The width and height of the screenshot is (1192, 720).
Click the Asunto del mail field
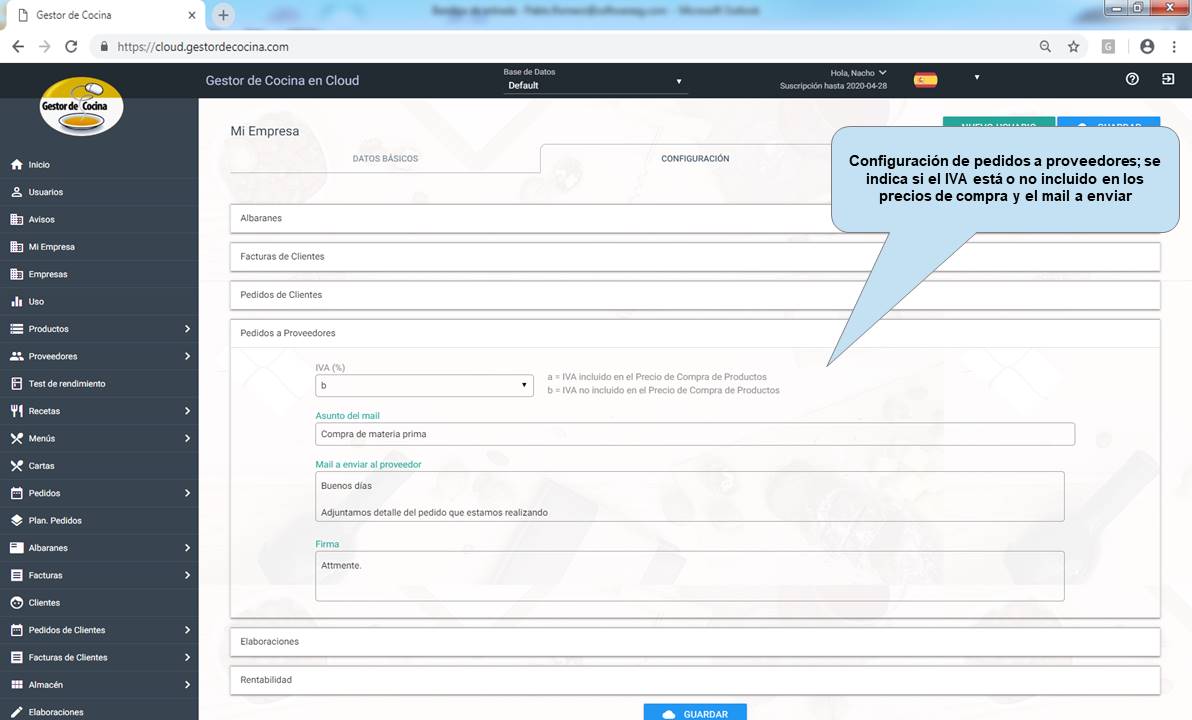point(694,434)
